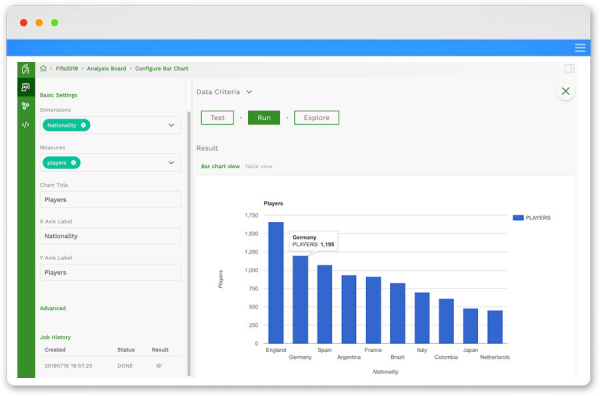The image size is (600, 396).
Task: Close the chart configuration panel
Action: click(x=566, y=91)
